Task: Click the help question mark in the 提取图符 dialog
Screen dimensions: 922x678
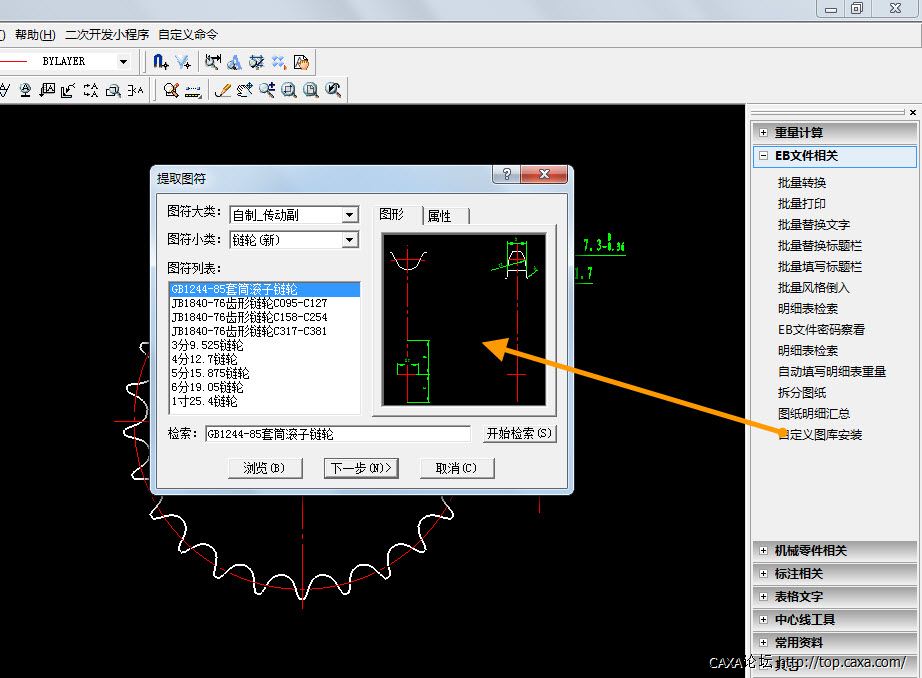Action: (x=507, y=175)
